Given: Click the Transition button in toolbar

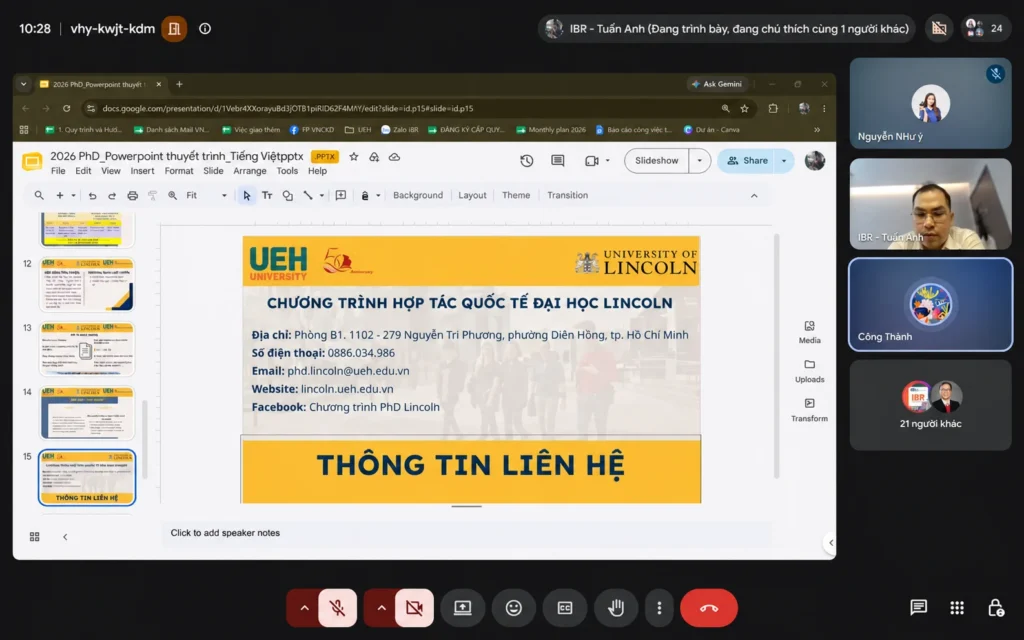Looking at the screenshot, I should pos(568,195).
